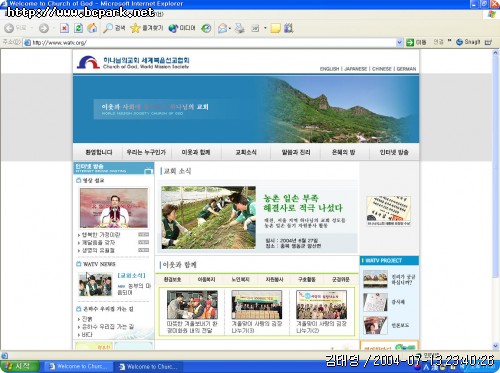Select the 환경보호 tab
Image resolution: width=500 pixels, height=373 pixels.
[x=172, y=279]
